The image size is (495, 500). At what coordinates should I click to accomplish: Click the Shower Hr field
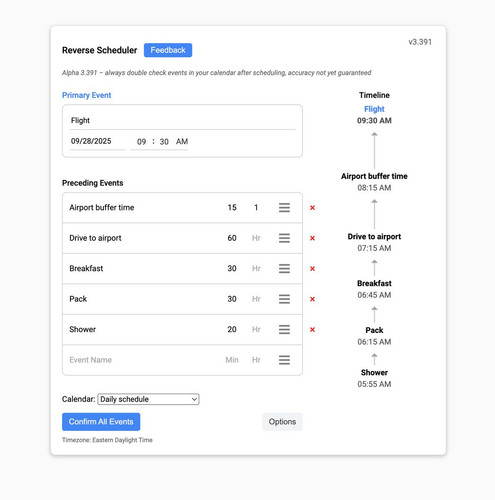(x=256, y=329)
